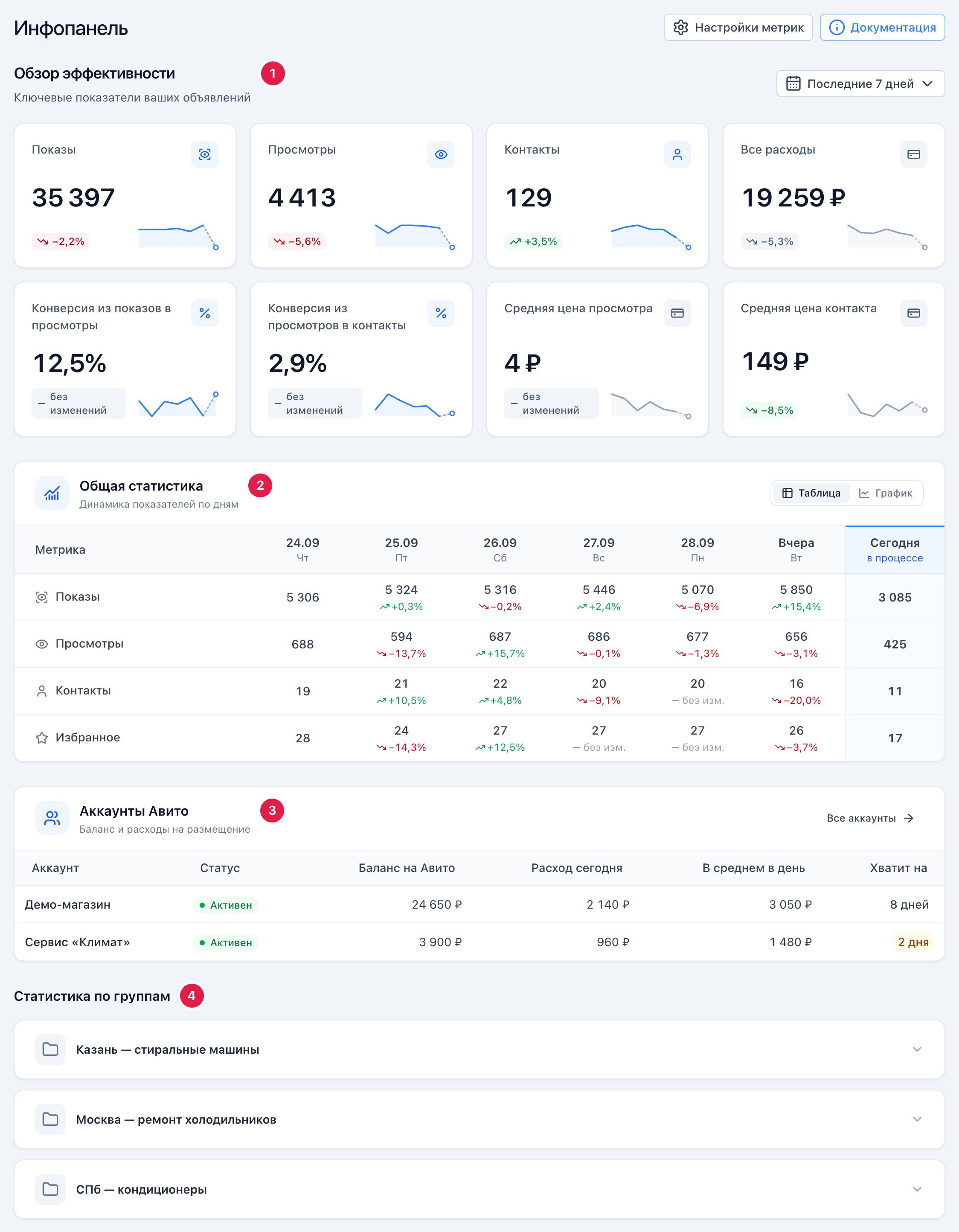
Task: Click the folder icon of Казань — стиральные машины
Action: click(50, 1049)
